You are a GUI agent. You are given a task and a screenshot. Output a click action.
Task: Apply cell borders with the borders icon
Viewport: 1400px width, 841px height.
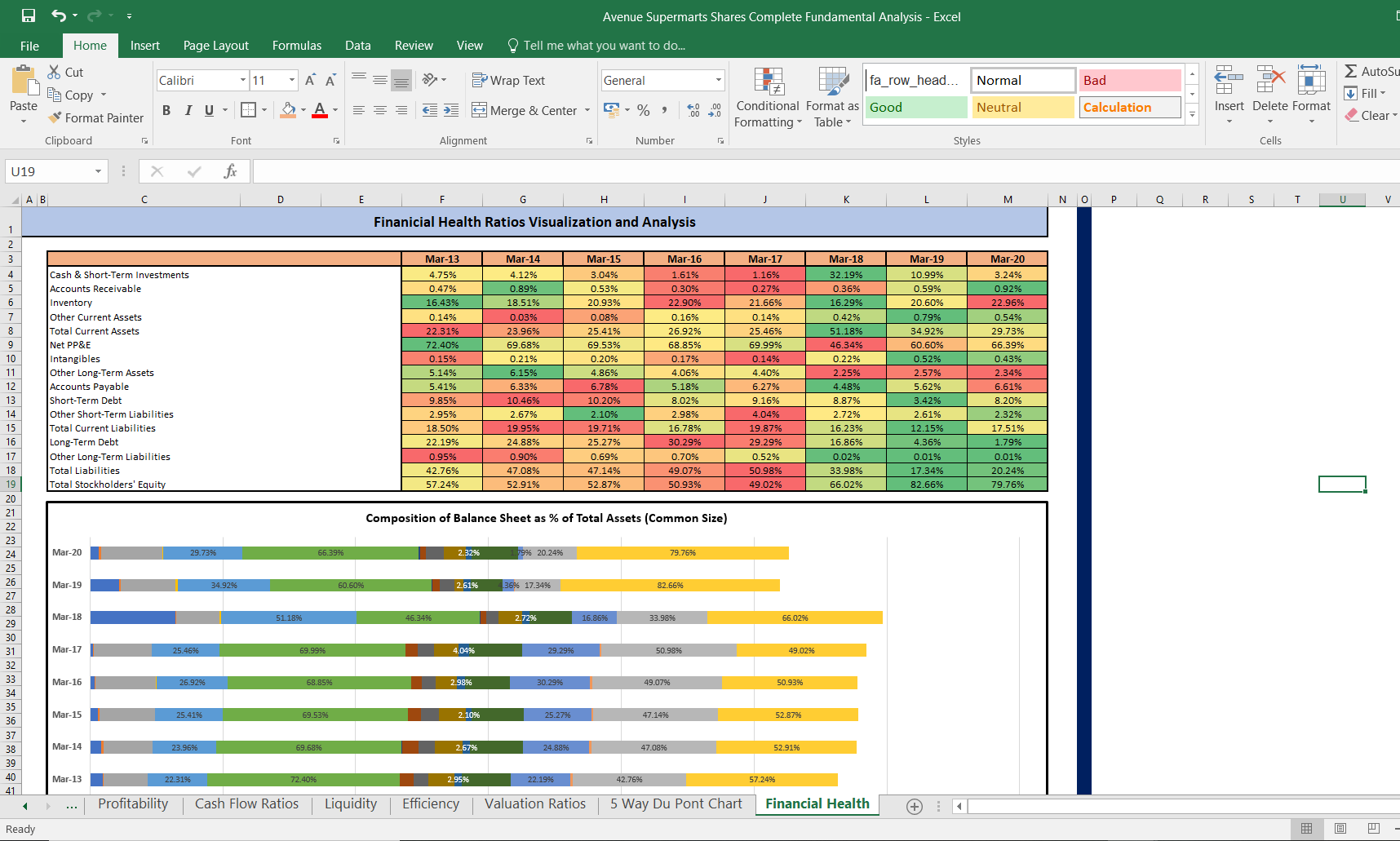249,109
